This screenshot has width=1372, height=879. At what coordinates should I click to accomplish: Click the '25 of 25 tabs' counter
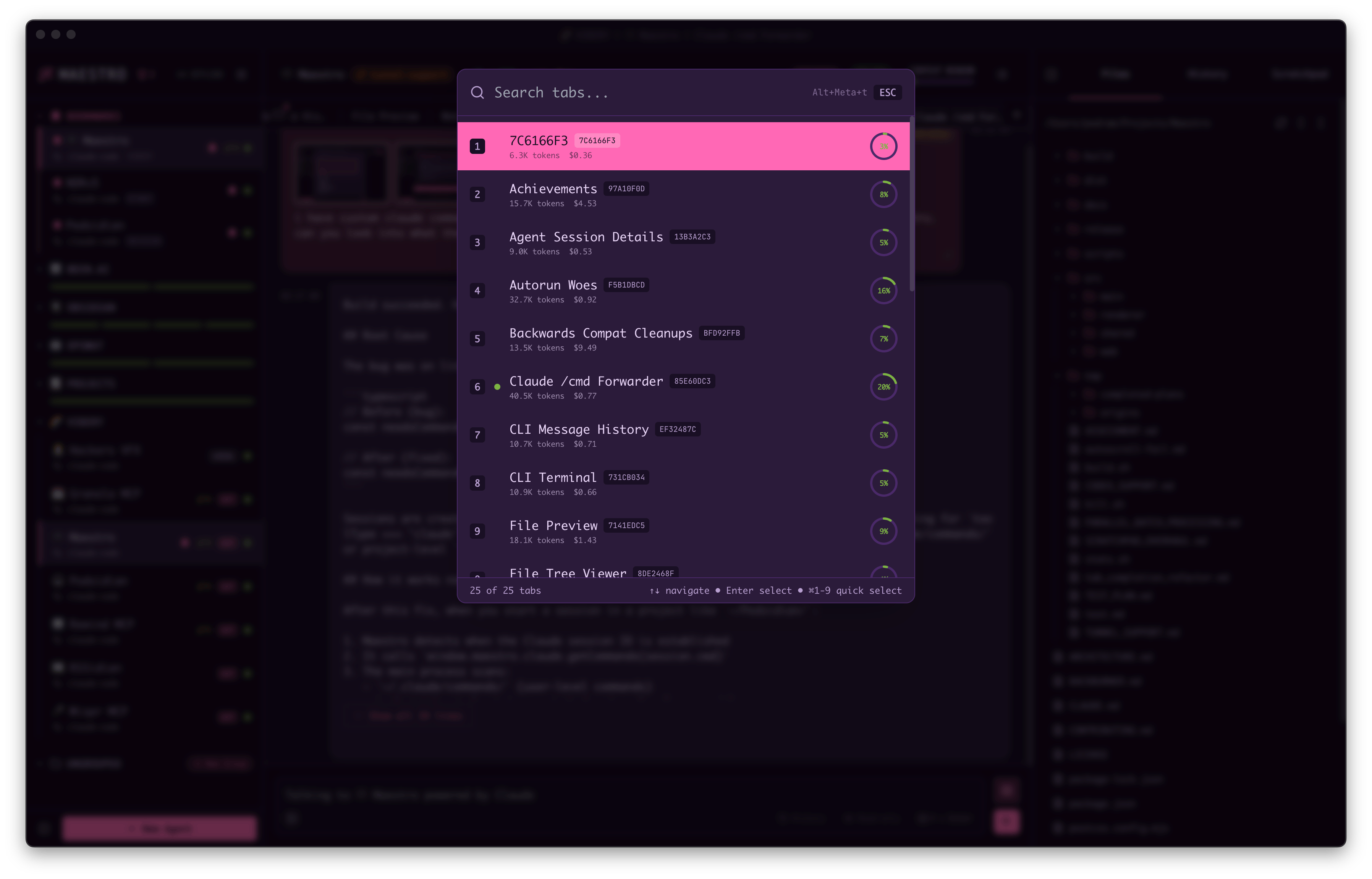(x=505, y=591)
